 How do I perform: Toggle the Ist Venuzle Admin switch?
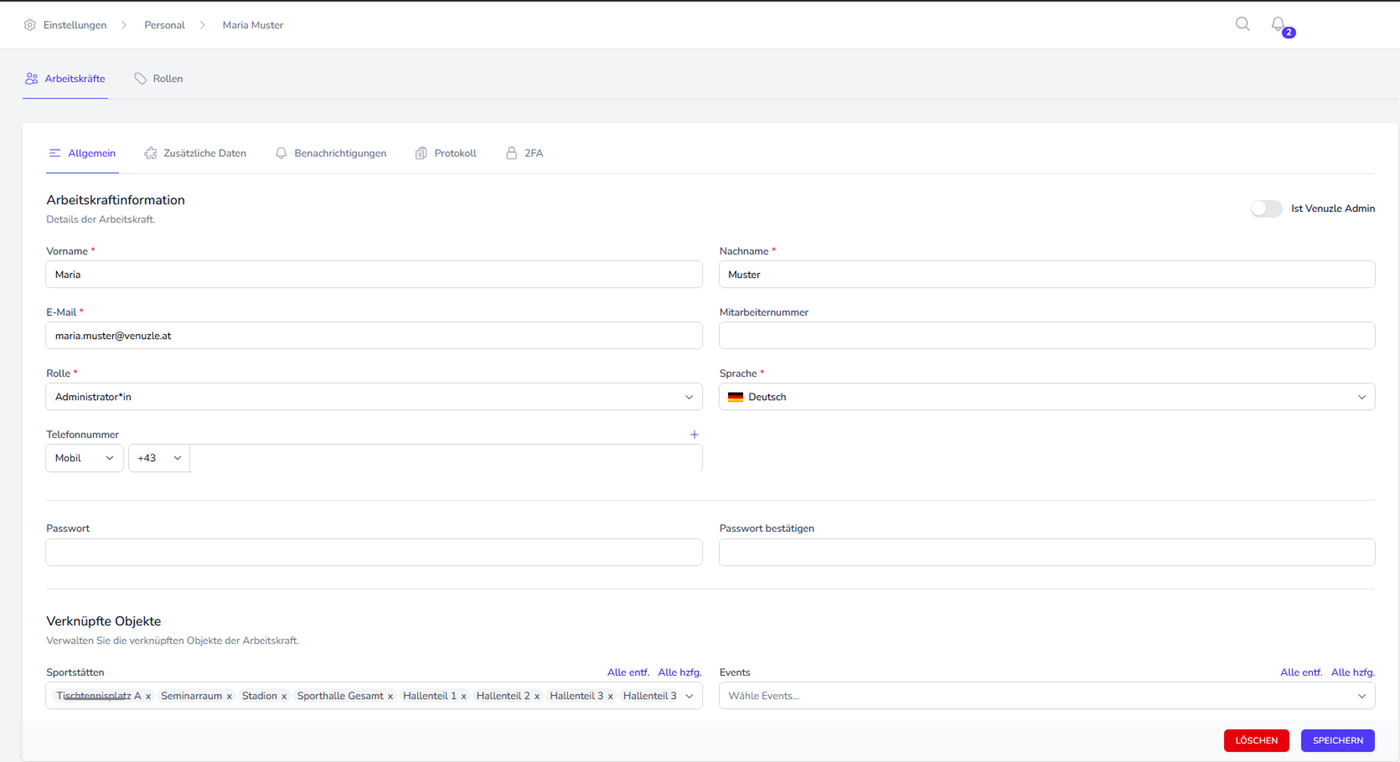coord(1266,209)
